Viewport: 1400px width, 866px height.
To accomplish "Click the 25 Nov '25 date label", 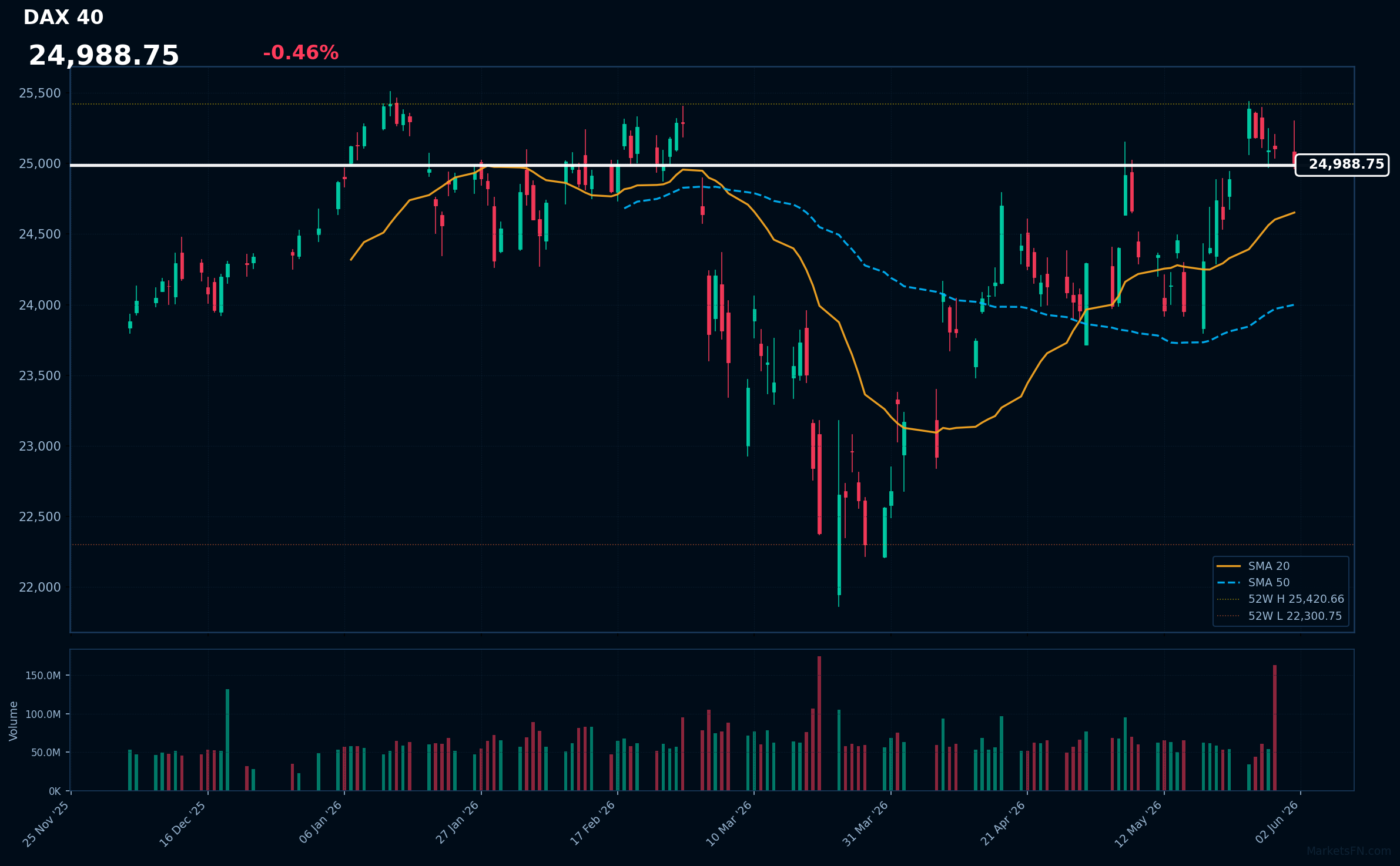I will coord(46,824).
